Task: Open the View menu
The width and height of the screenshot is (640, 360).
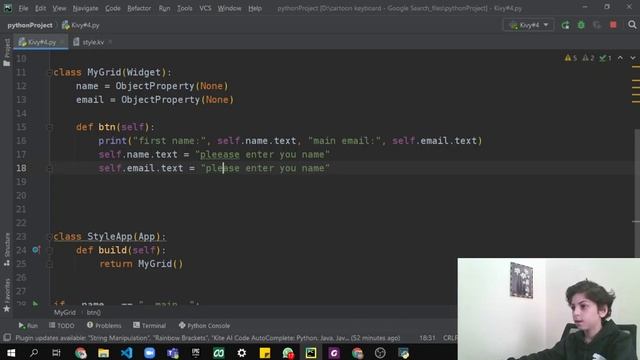Action: (x=59, y=8)
